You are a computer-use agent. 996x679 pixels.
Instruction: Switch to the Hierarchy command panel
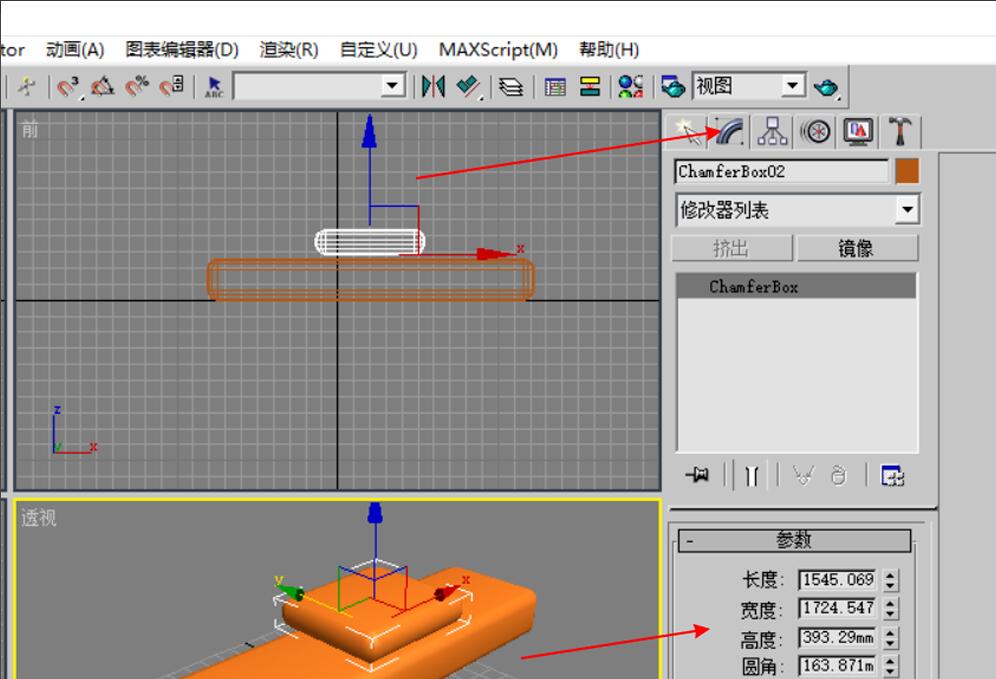tap(770, 130)
